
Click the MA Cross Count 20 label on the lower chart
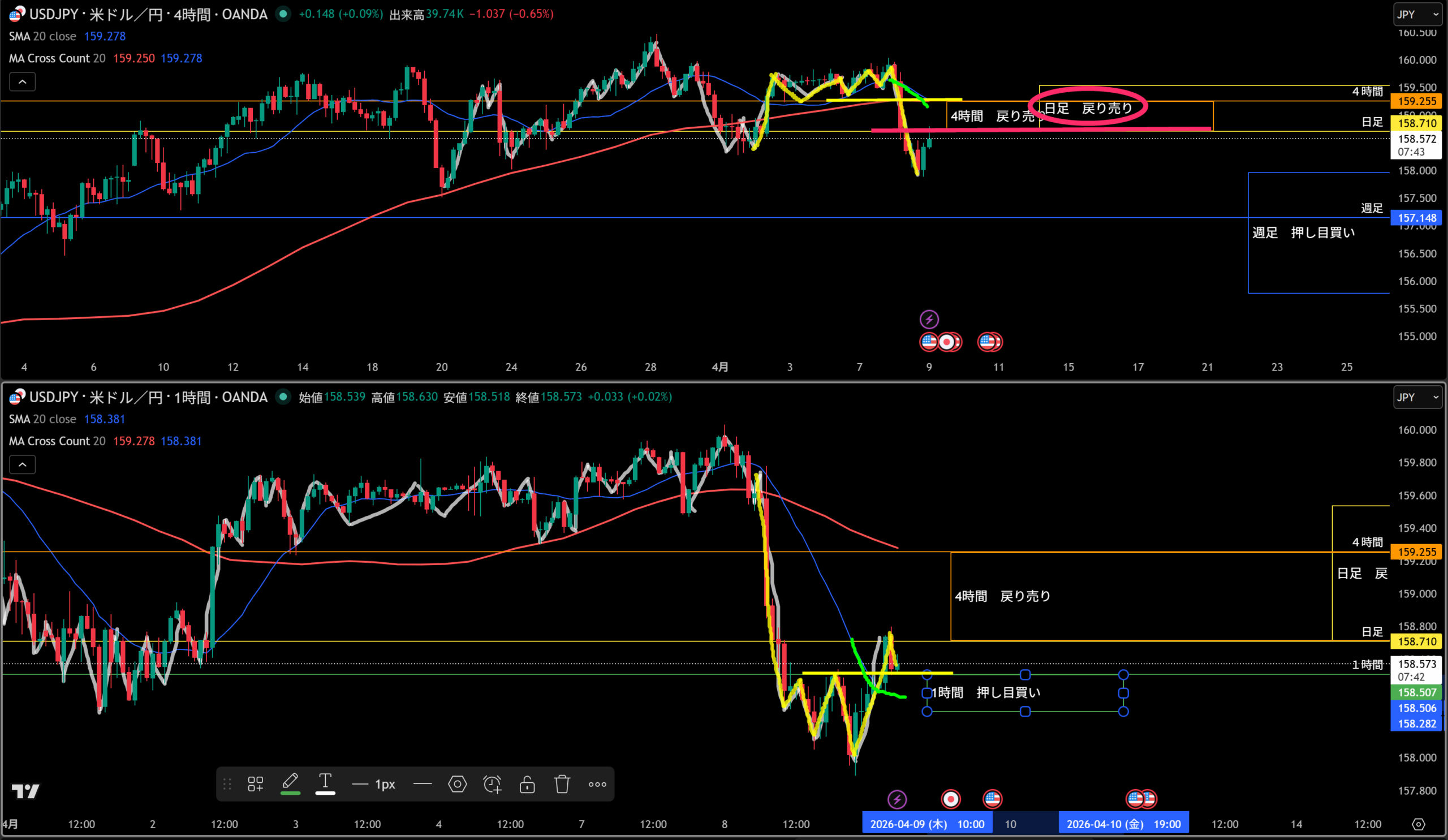click(57, 441)
